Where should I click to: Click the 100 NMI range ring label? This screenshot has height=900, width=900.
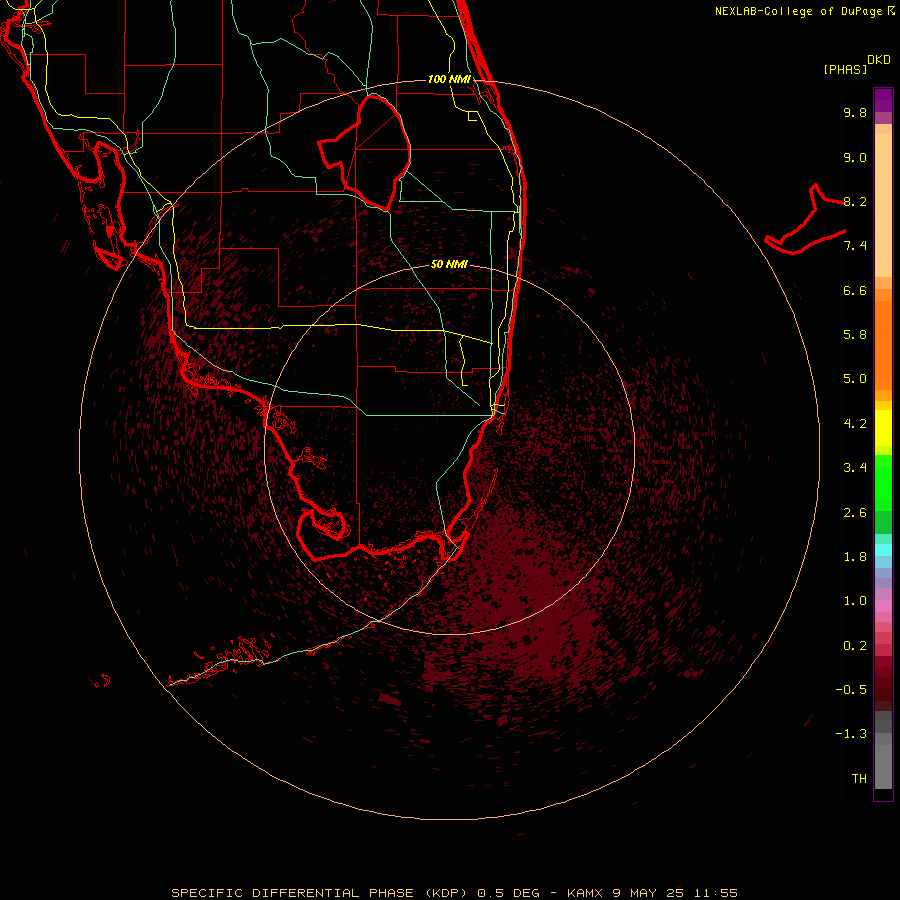click(449, 79)
